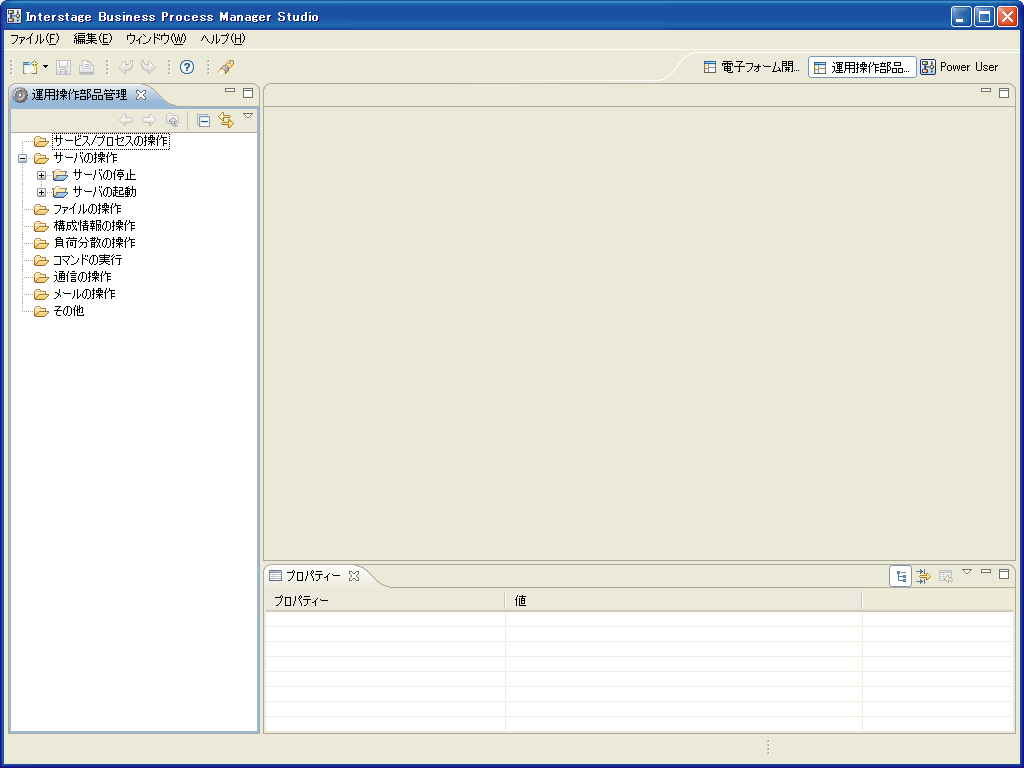Expand the サーバの起動 node
This screenshot has width=1024, height=768.
click(x=41, y=193)
